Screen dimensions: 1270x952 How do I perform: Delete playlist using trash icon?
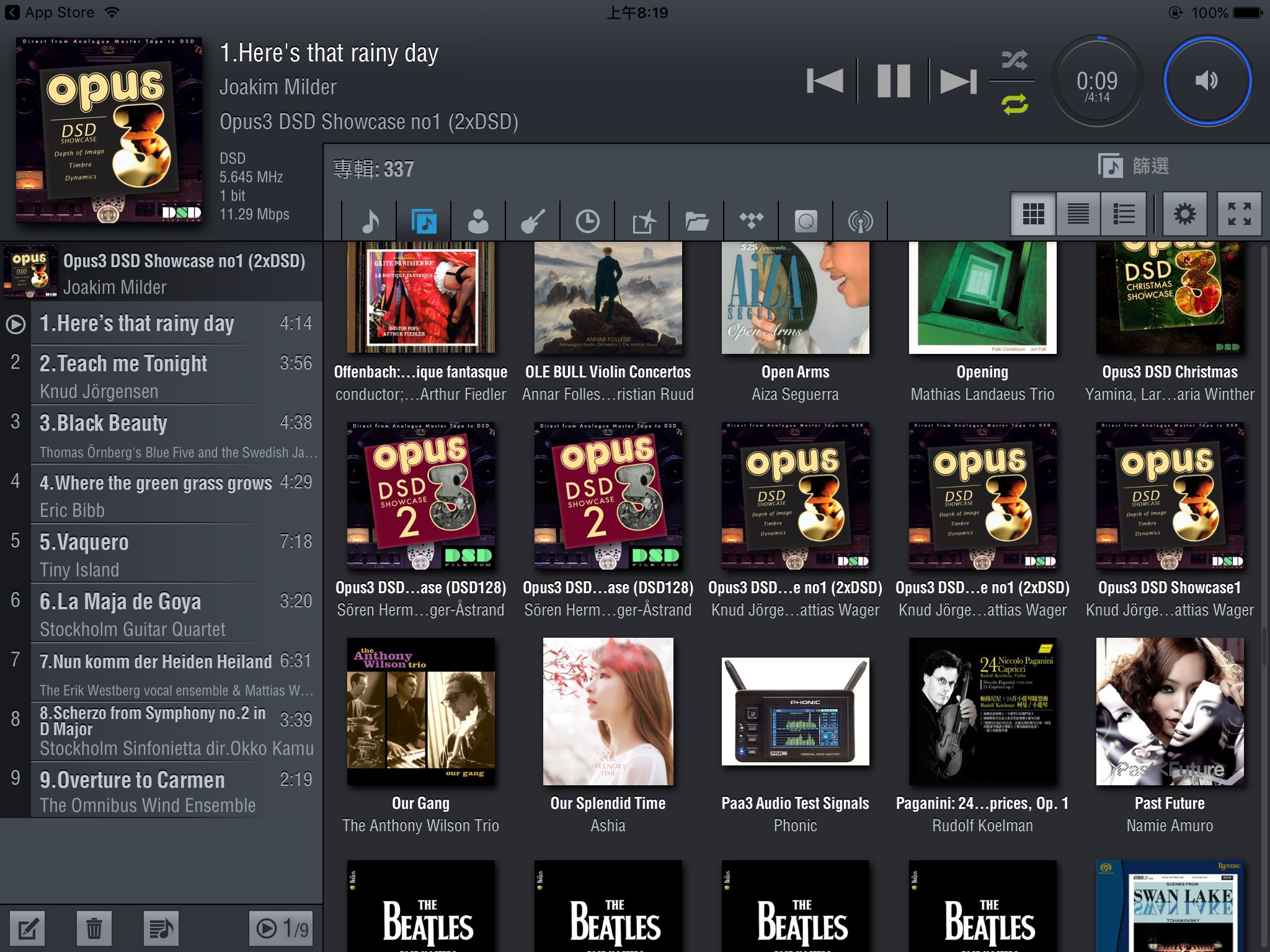click(94, 928)
